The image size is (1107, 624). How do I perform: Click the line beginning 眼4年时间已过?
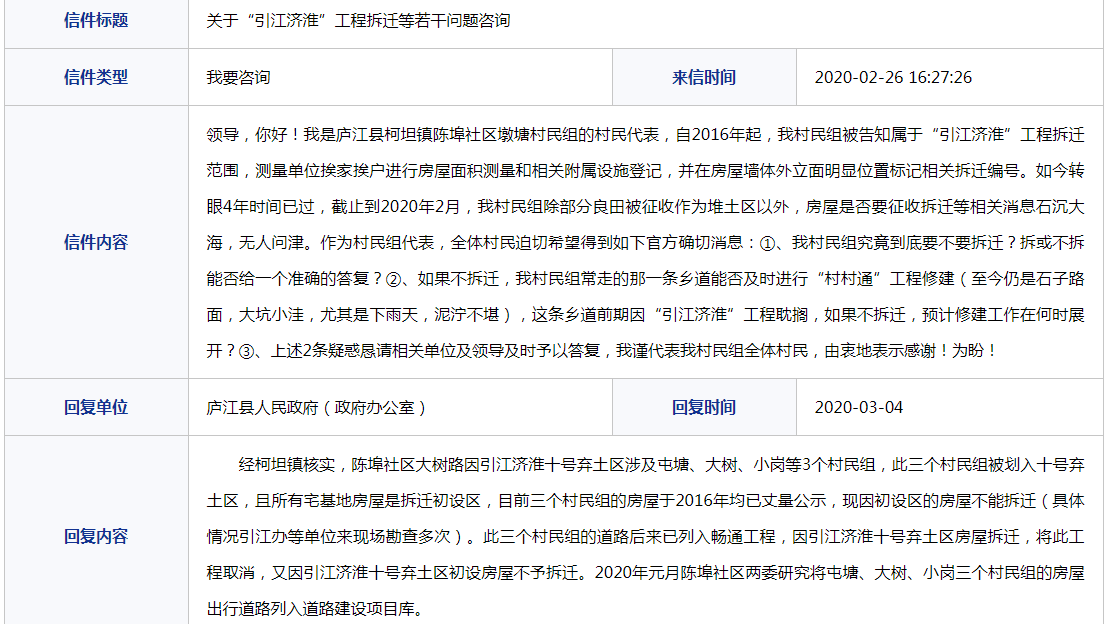(645, 206)
